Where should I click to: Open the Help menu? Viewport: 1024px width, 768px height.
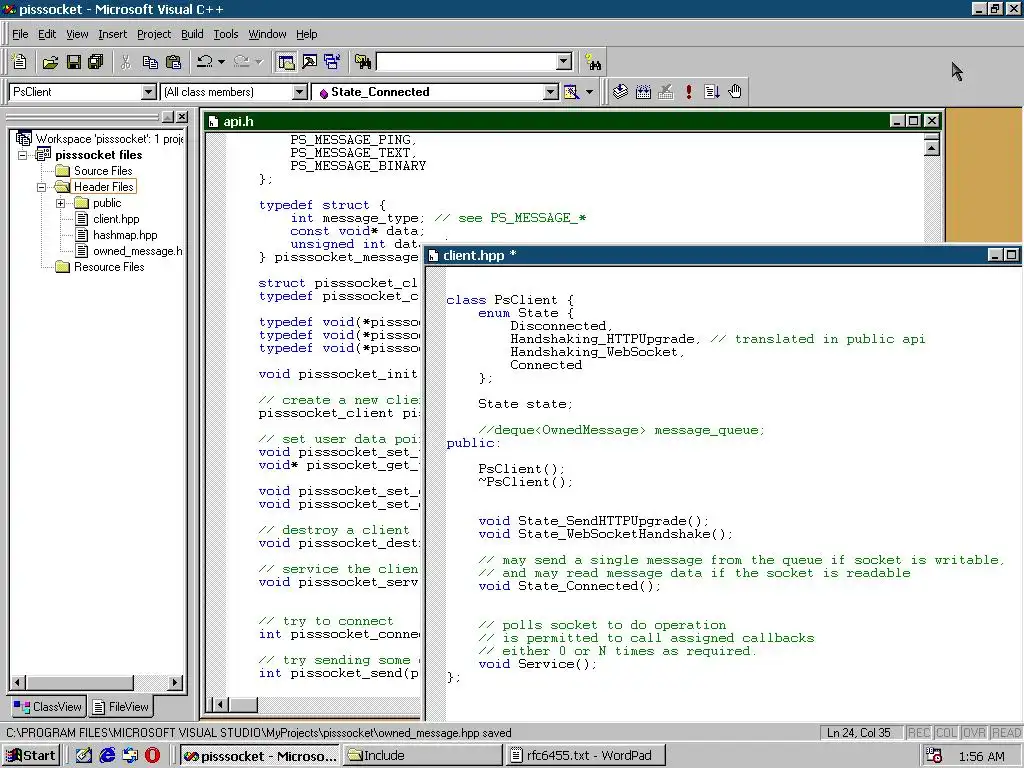[306, 34]
